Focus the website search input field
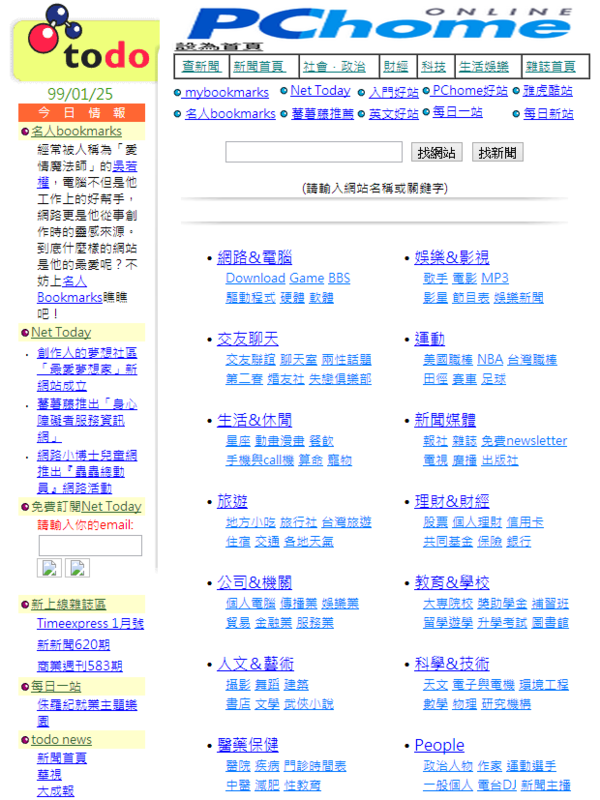 (x=314, y=152)
